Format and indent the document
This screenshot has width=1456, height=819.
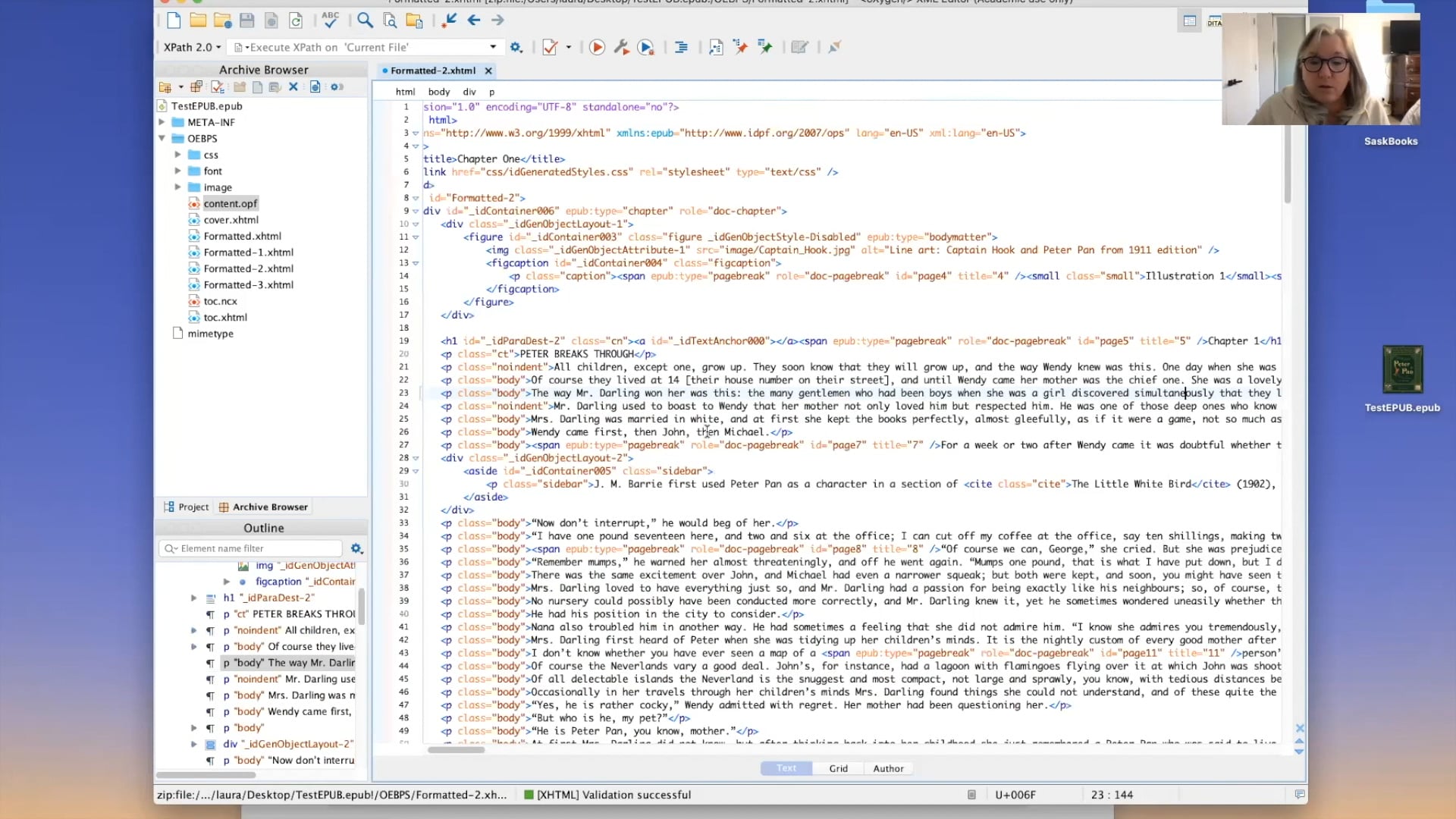point(680,46)
